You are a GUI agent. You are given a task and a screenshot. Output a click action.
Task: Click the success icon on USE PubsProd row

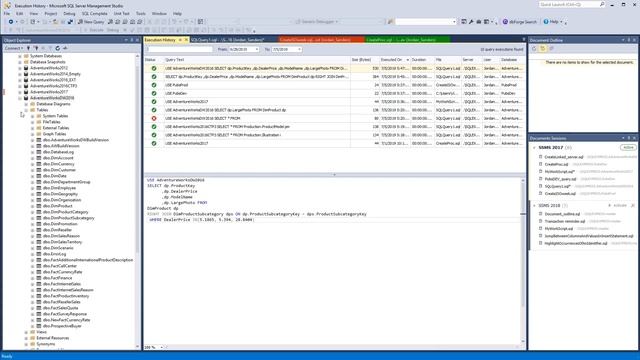point(154,85)
